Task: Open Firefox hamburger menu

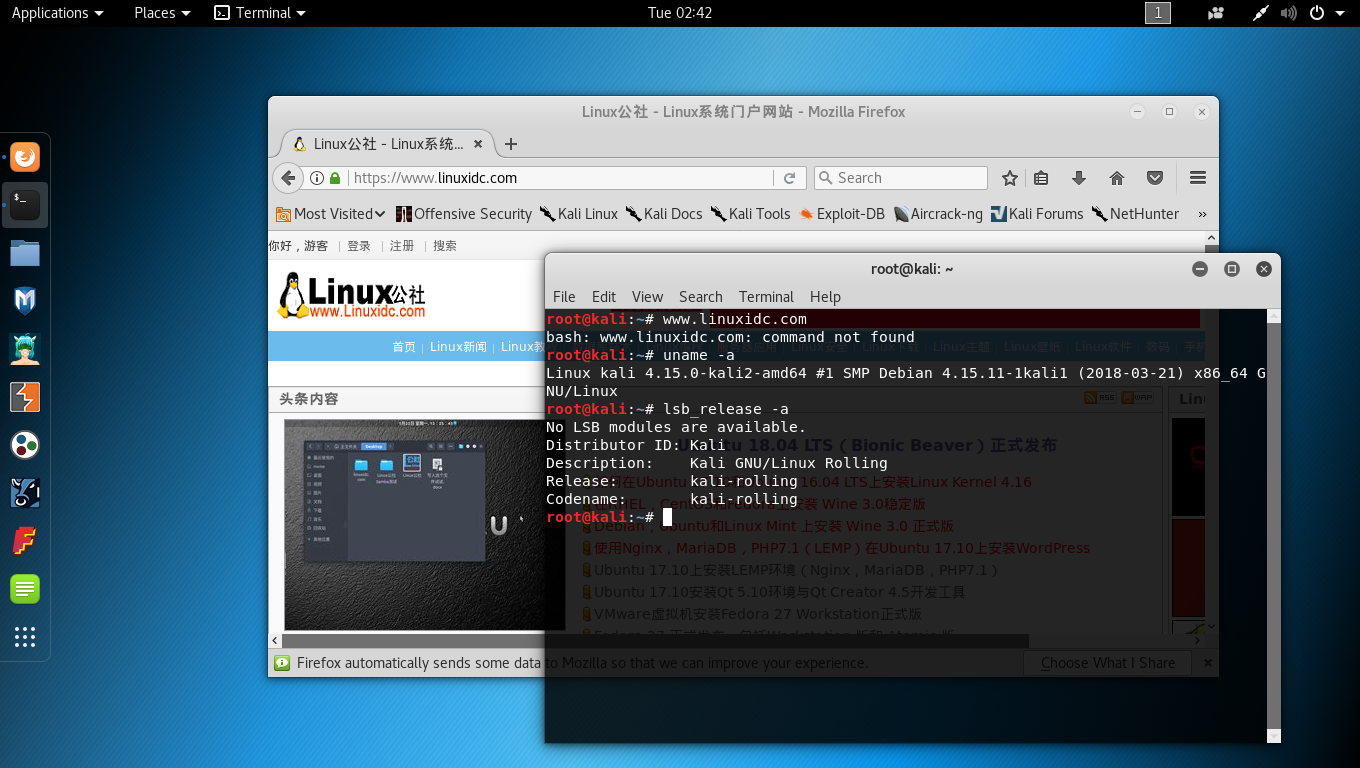Action: tap(1198, 178)
